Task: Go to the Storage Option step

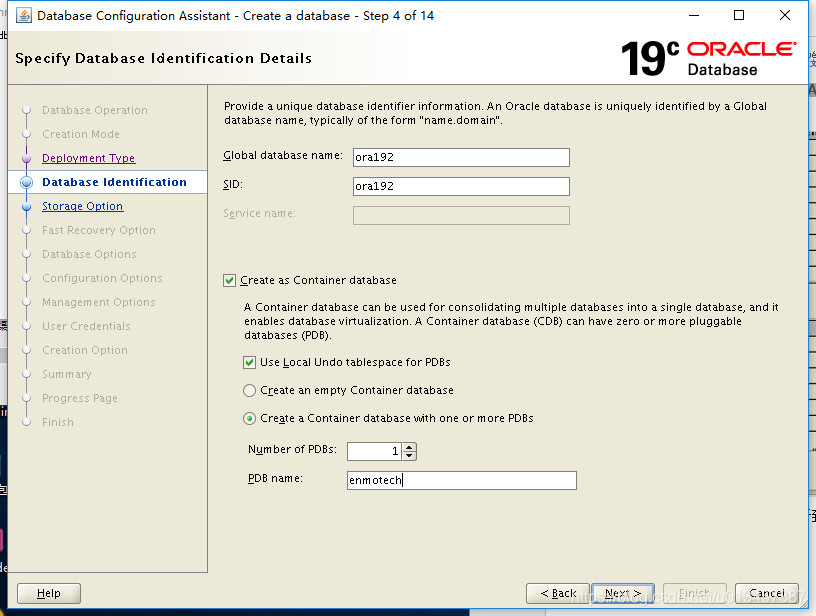Action: point(83,206)
